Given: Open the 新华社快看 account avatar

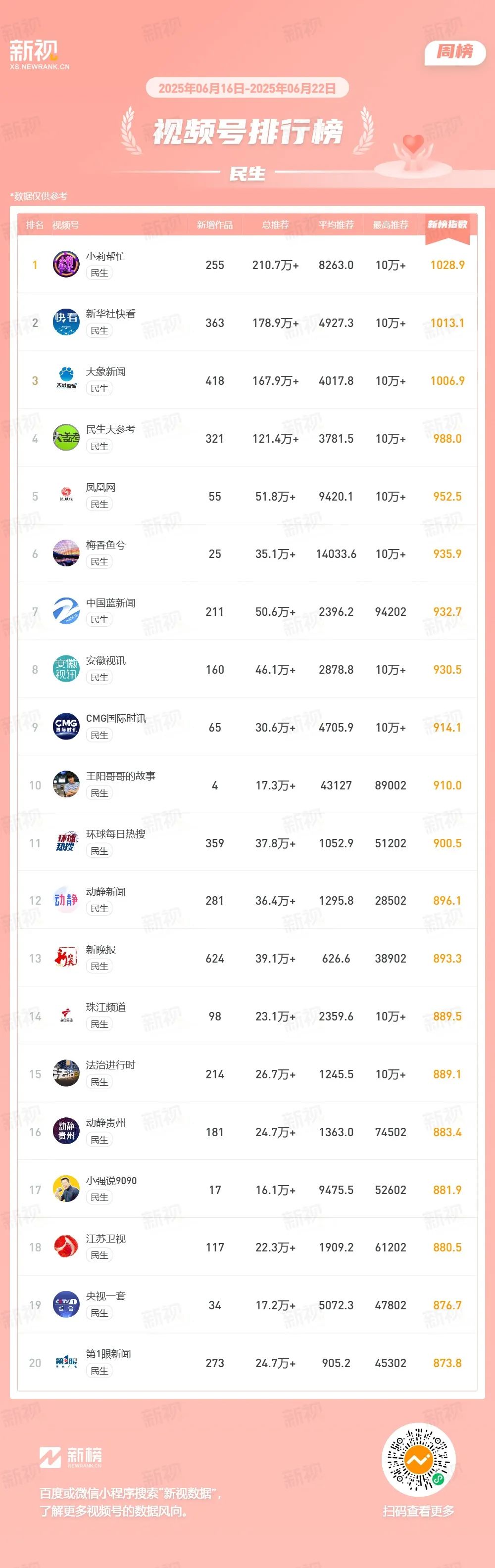Looking at the screenshot, I should pyautogui.click(x=66, y=322).
